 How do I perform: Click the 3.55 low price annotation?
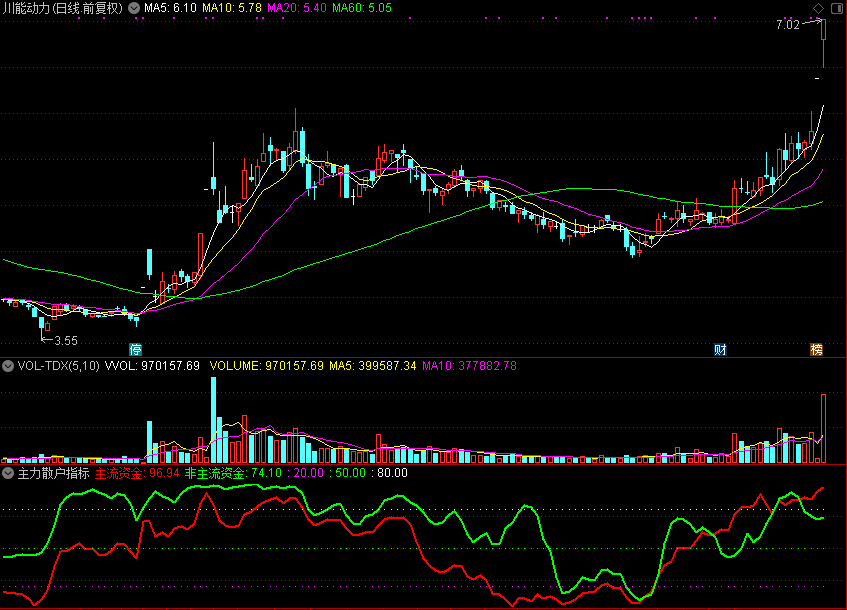[66, 341]
